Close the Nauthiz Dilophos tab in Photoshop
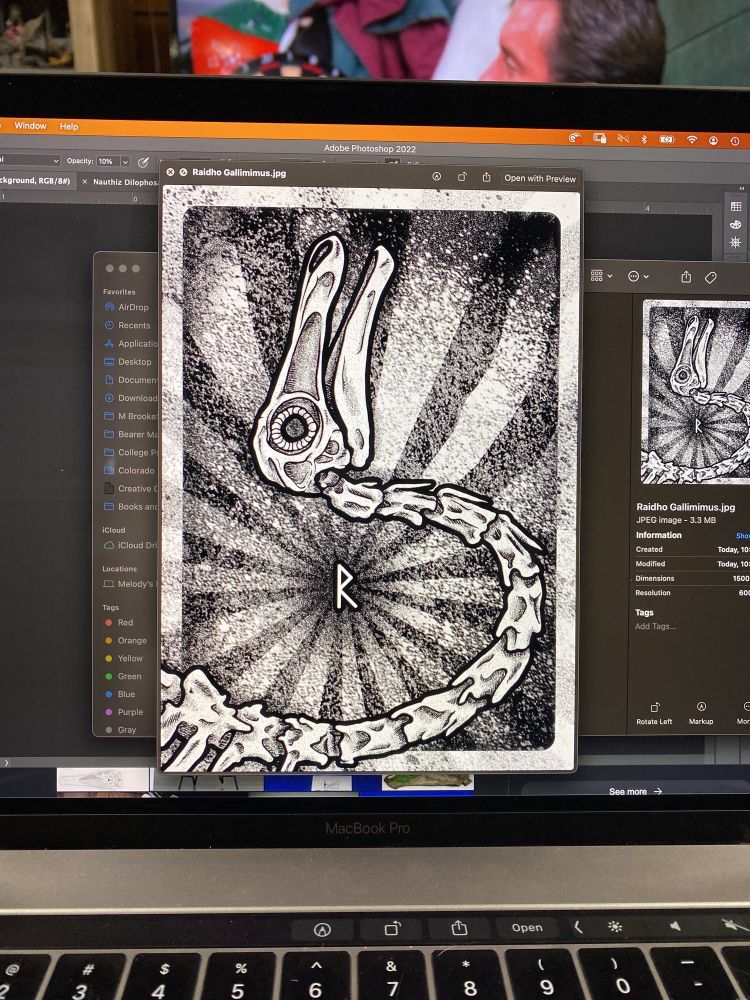750x1000 pixels. pos(84,182)
